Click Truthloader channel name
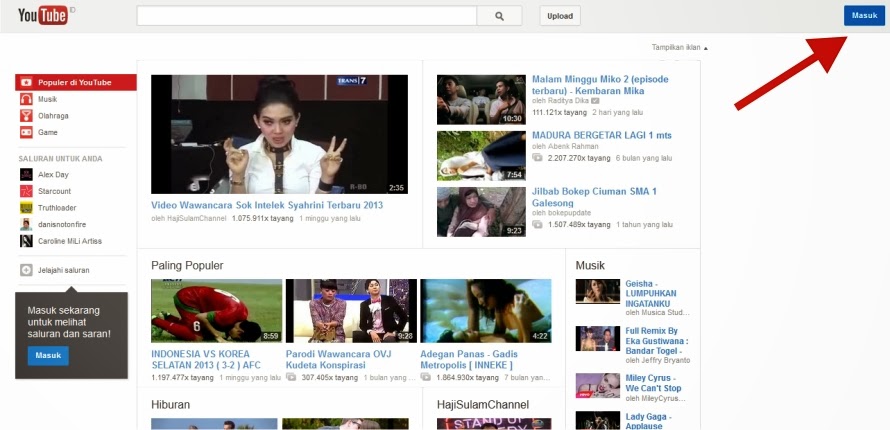This screenshot has height=430, width=890. click(57, 208)
